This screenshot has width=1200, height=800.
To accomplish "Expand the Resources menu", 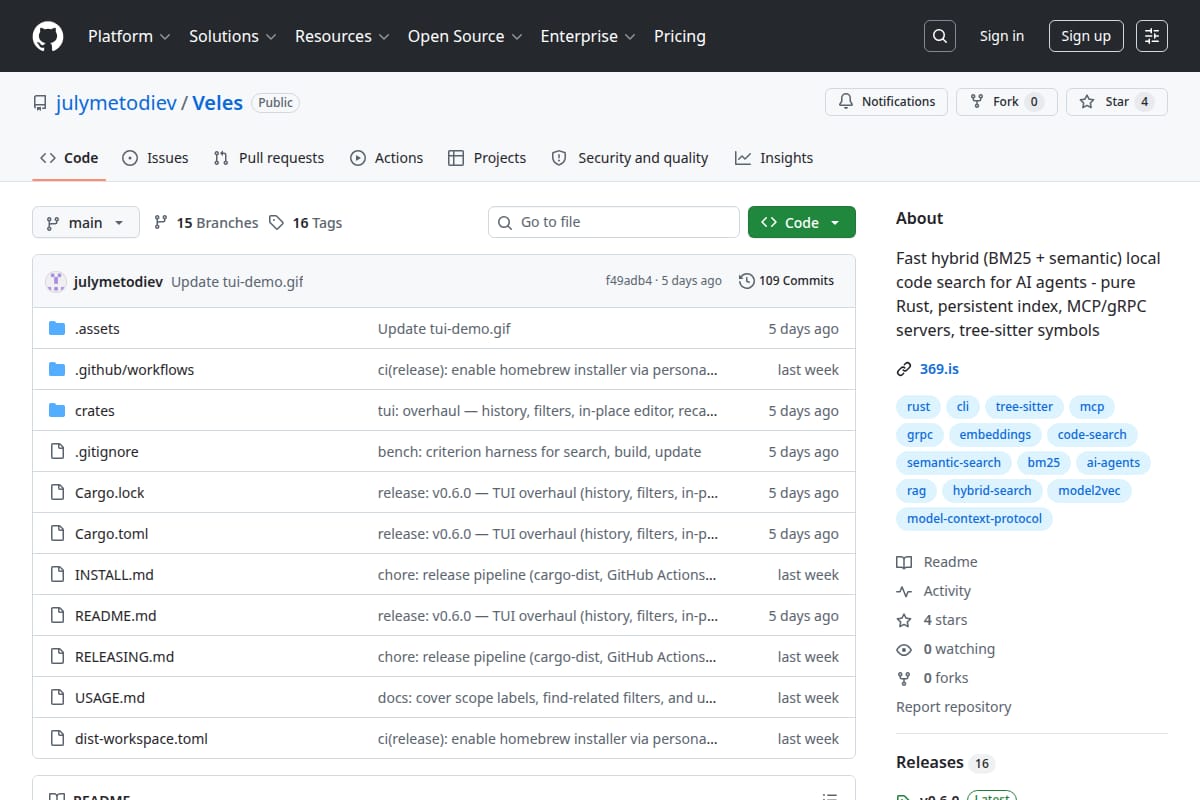I will click(x=342, y=36).
